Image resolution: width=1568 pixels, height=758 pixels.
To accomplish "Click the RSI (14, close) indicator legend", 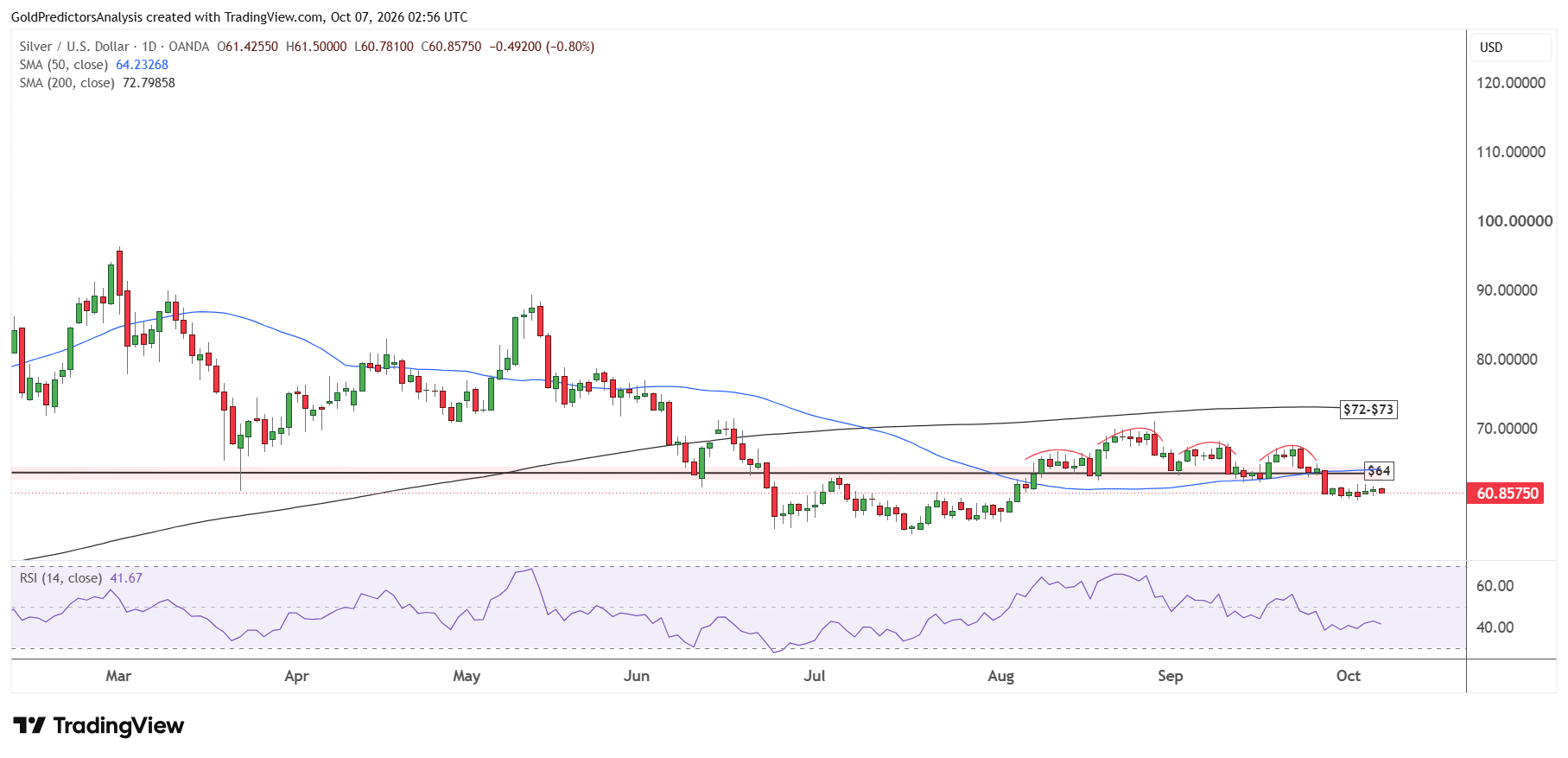I will point(60,578).
